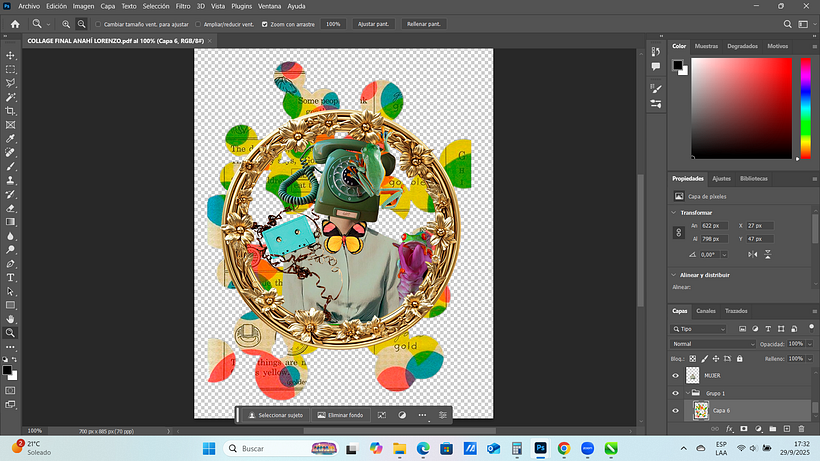Image resolution: width=820 pixels, height=461 pixels.
Task: Select the Crop tool
Action: coord(11,111)
